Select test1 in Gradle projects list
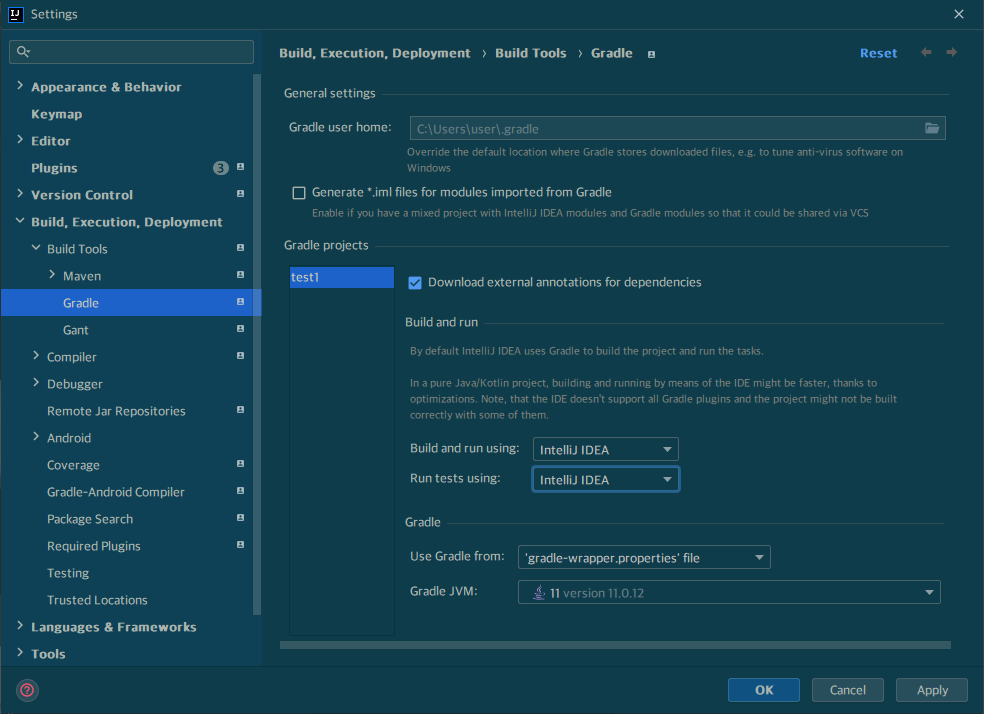Screen dimensions: 984x714 [x=341, y=277]
